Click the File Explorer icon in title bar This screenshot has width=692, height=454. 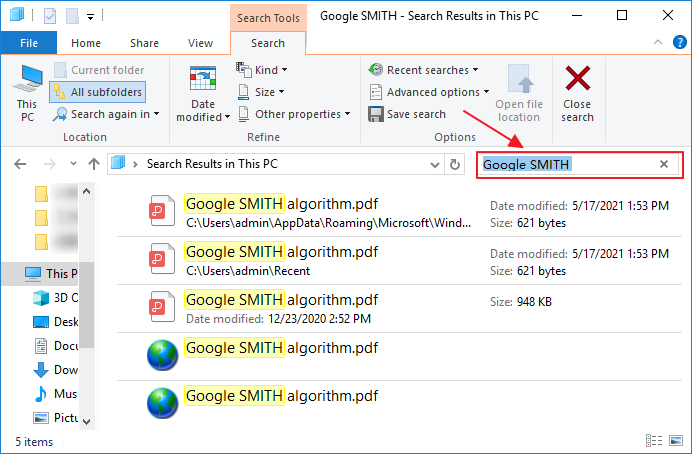pos(17,15)
